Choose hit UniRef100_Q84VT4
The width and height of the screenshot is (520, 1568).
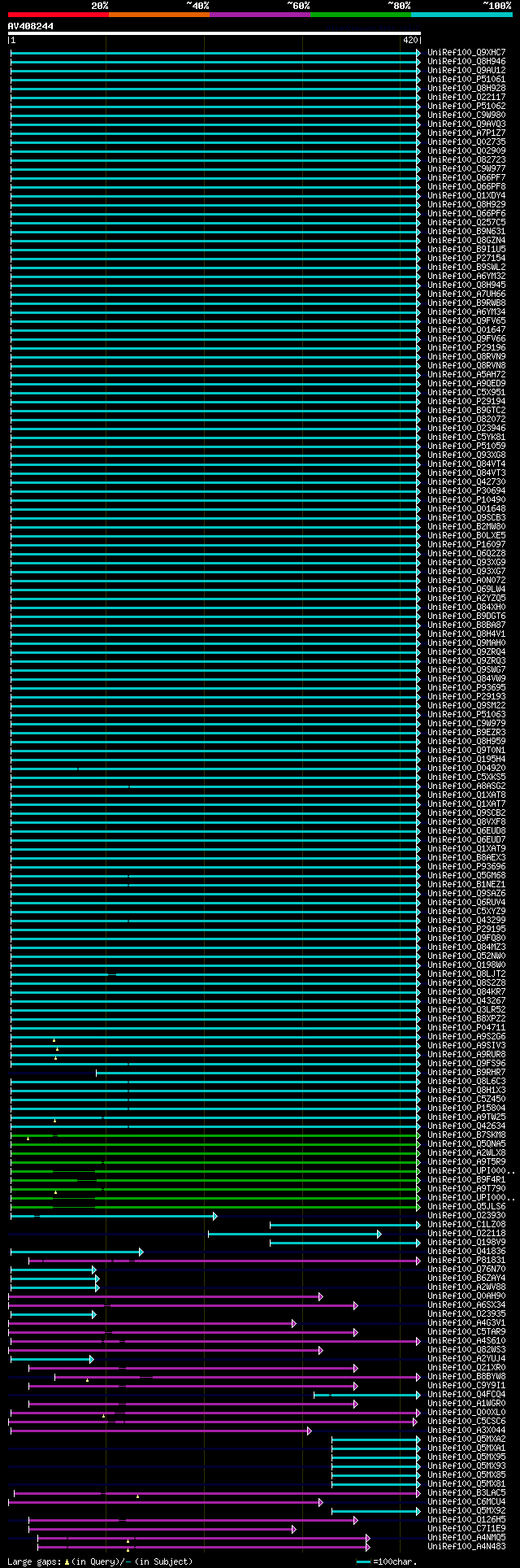(466, 464)
